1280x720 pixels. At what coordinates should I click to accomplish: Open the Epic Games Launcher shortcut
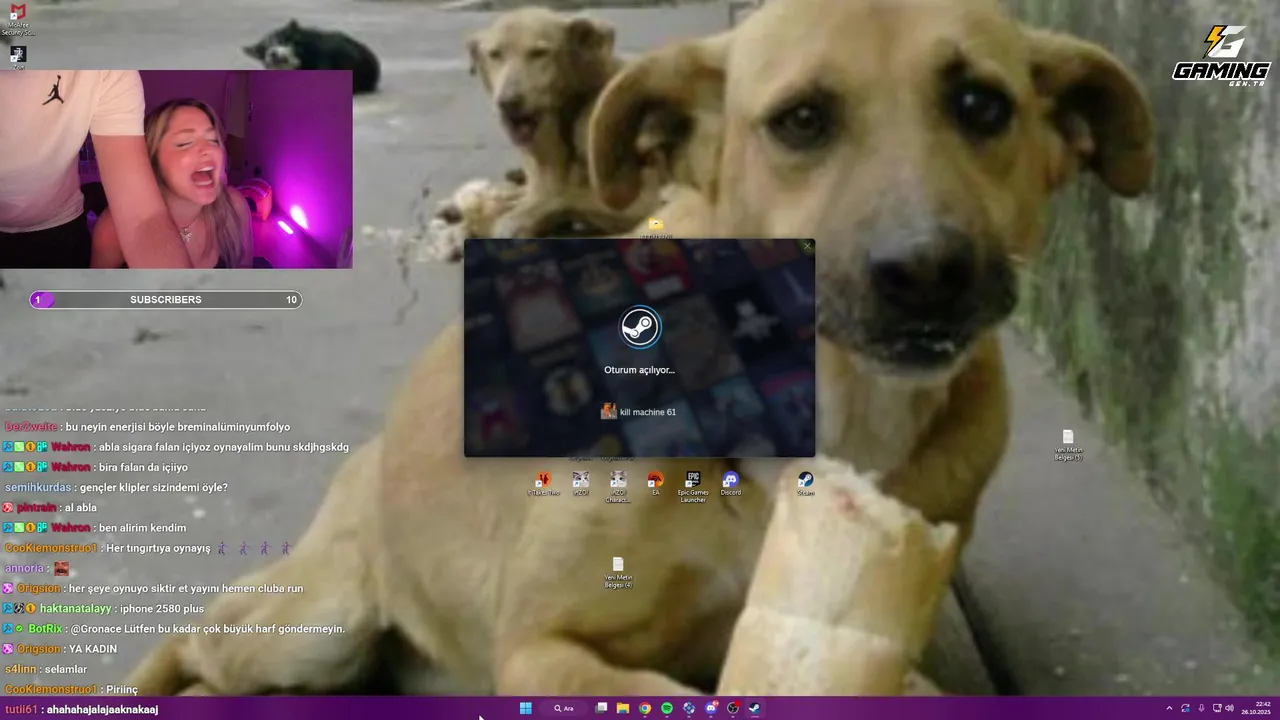tap(692, 486)
